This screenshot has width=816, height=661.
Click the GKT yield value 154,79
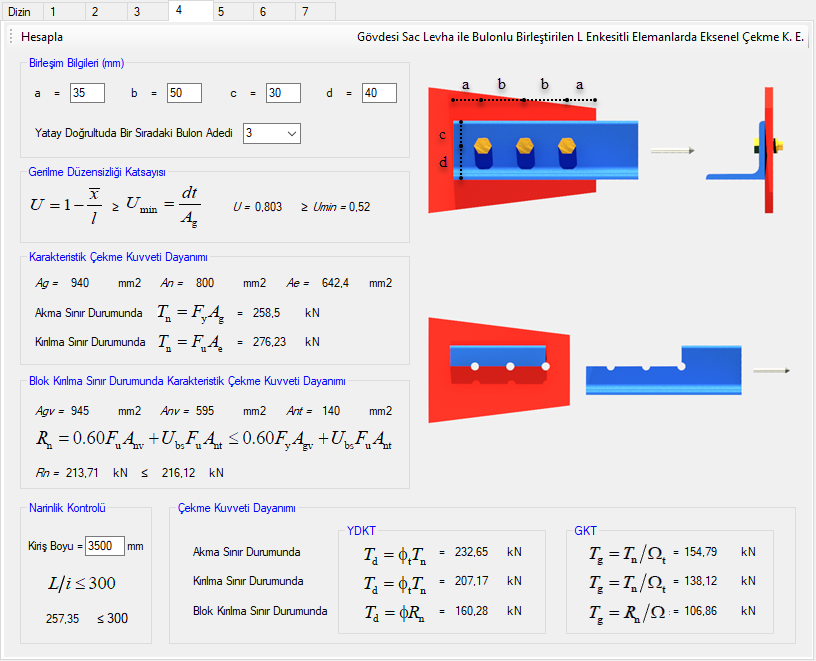click(x=700, y=552)
